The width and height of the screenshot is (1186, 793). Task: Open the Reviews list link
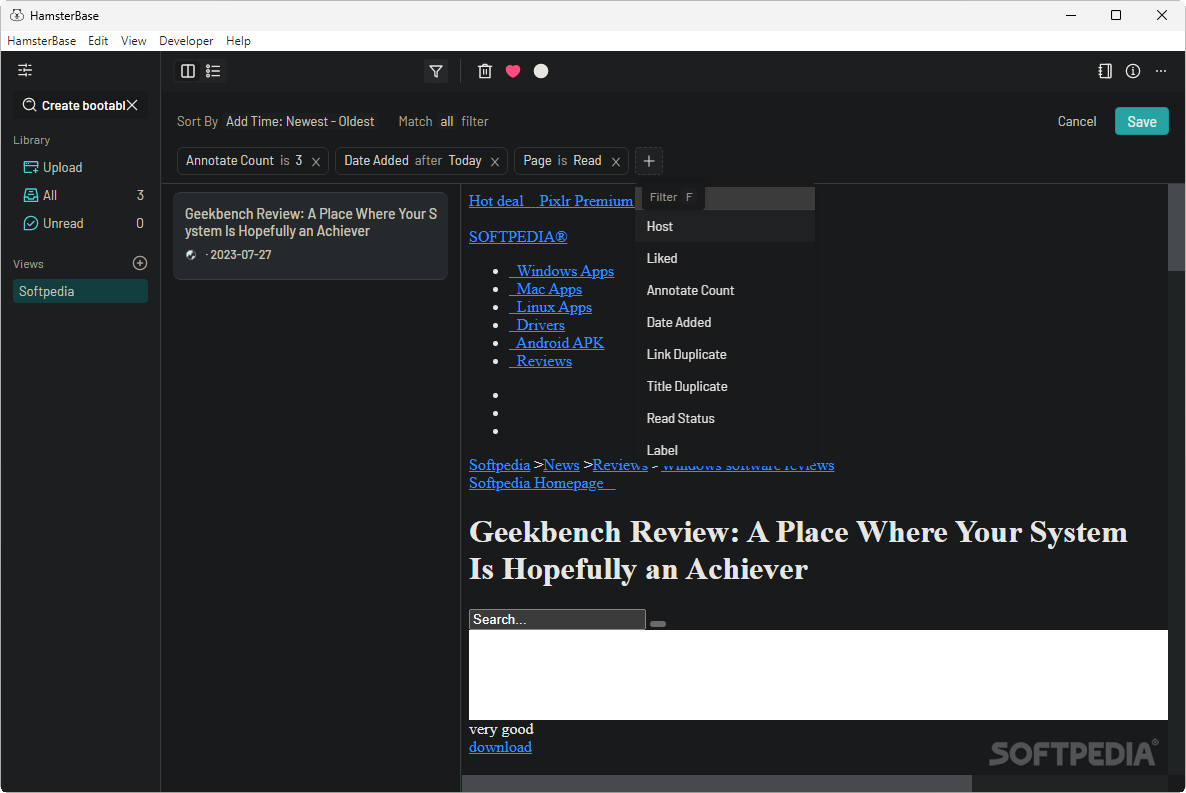click(541, 361)
